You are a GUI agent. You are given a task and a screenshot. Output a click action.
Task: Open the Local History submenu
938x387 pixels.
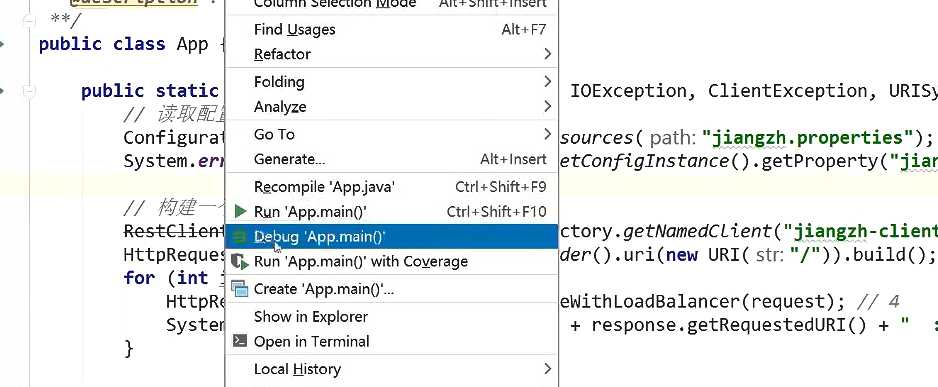[x=391, y=369]
